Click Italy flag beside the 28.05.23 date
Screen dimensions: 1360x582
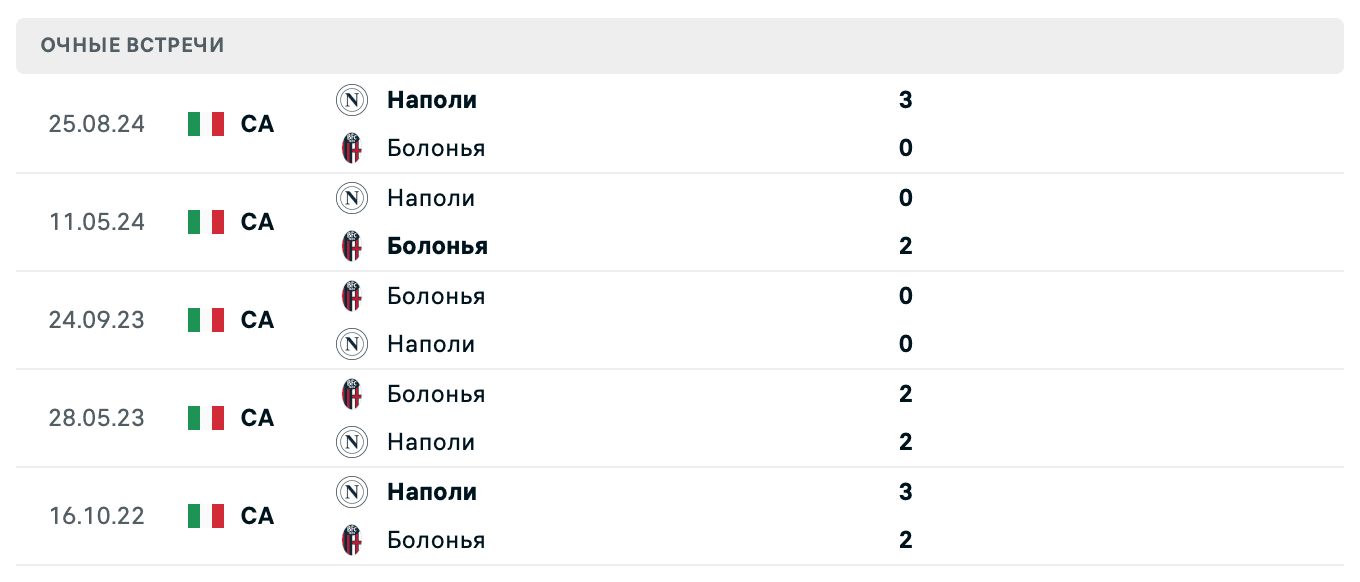pos(206,418)
